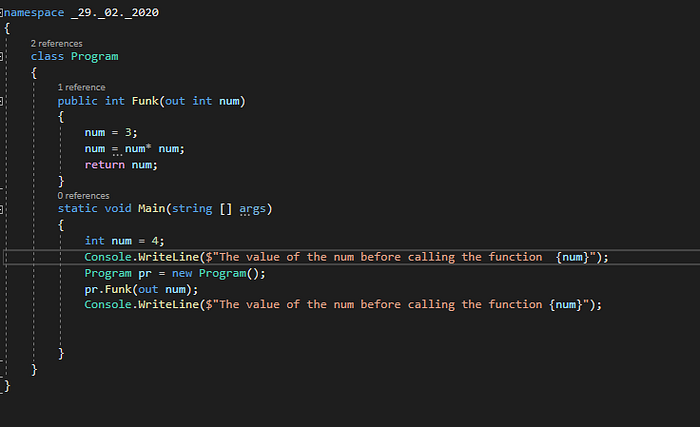The image size is (700, 427).
Task: Open '1 reference' above Funk method
Action: [x=81, y=87]
